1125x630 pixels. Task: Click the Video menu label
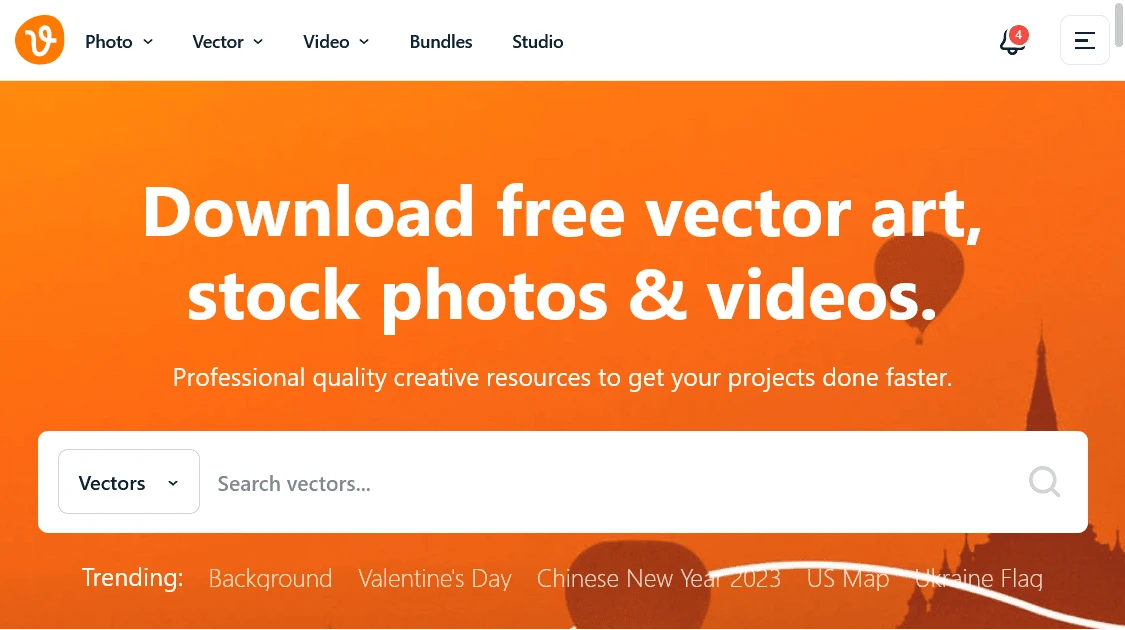[x=326, y=42]
